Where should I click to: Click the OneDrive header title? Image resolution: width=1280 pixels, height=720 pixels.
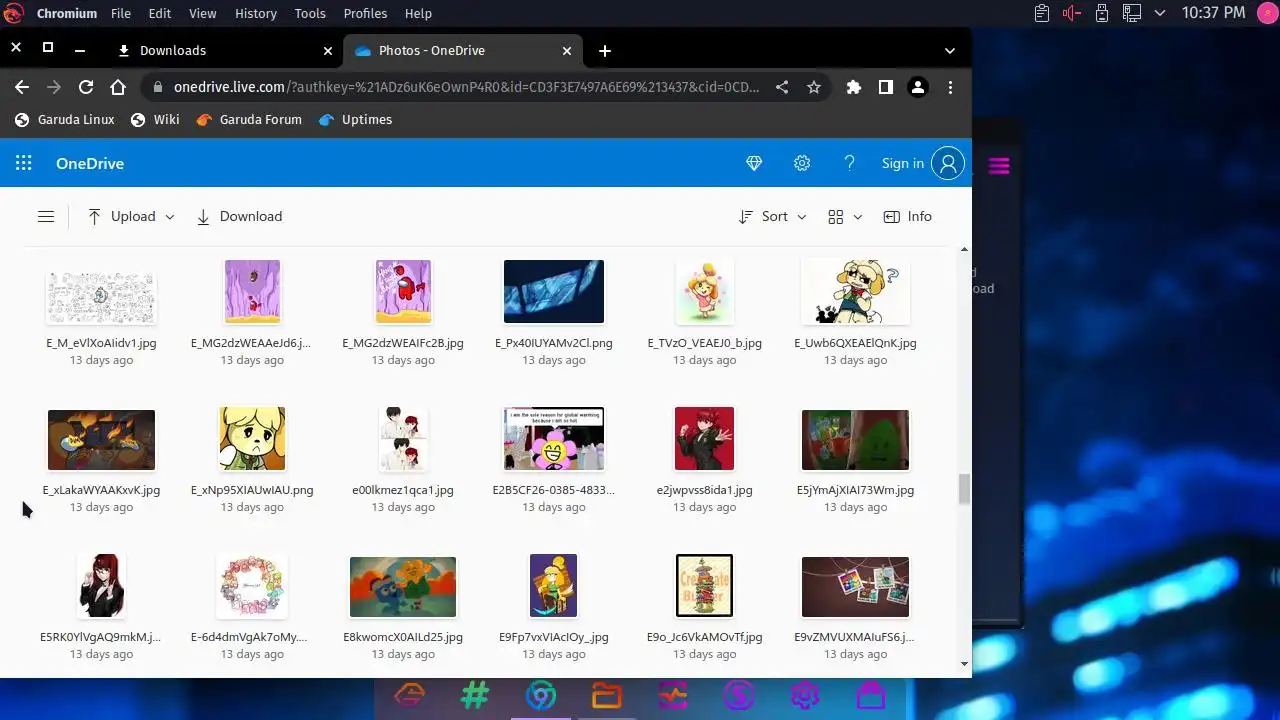pos(90,163)
